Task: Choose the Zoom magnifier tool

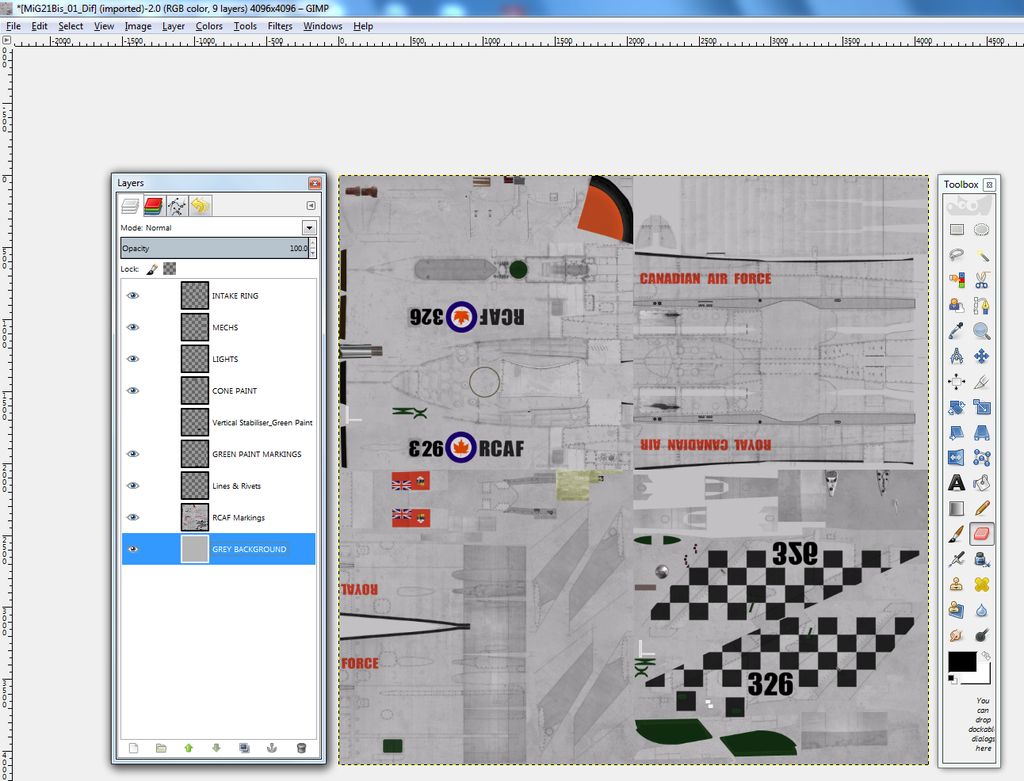Action: 981,331
